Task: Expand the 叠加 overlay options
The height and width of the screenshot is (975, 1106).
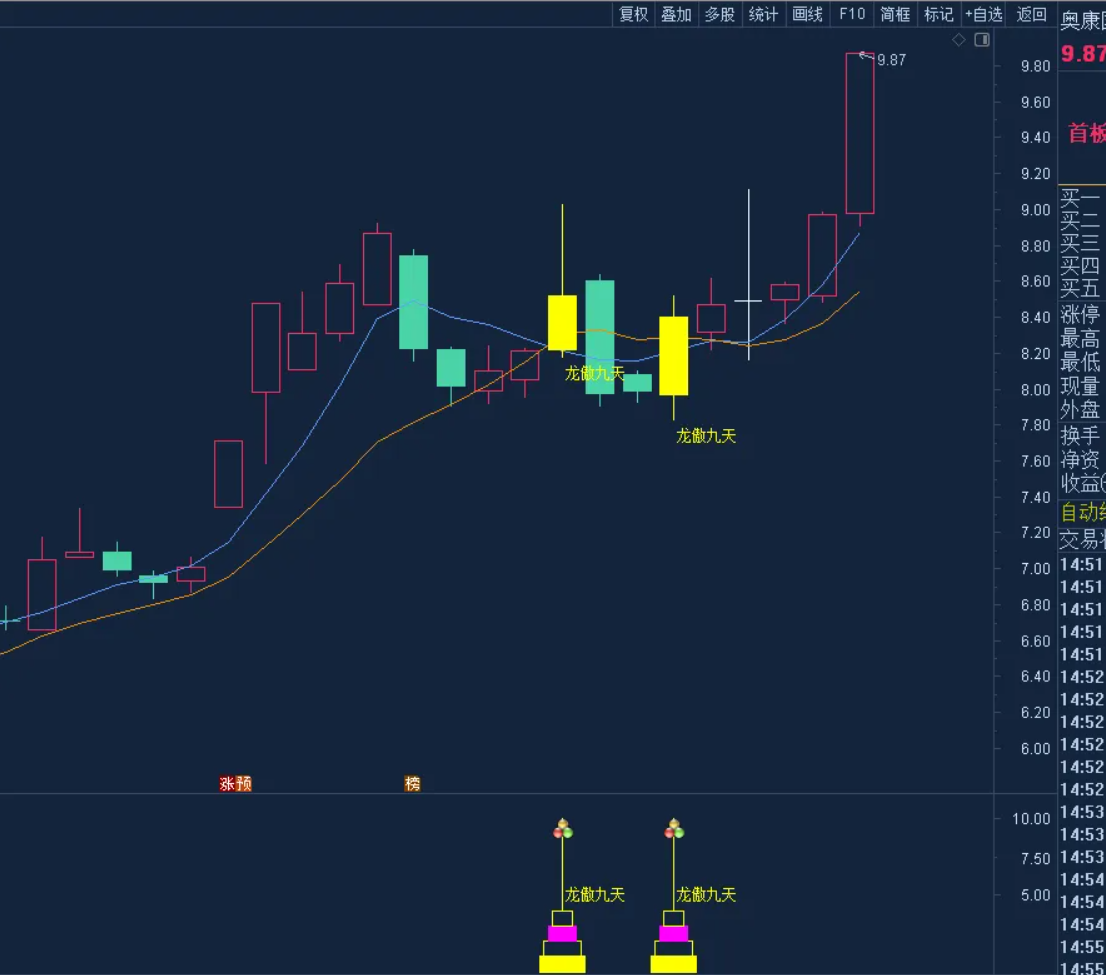Action: coord(676,14)
